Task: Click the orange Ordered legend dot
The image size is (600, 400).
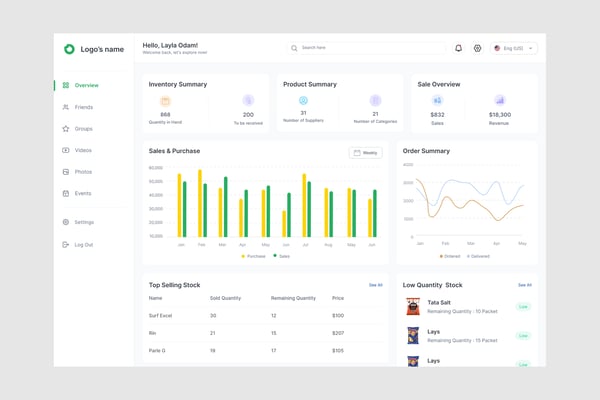Action: 441,256
